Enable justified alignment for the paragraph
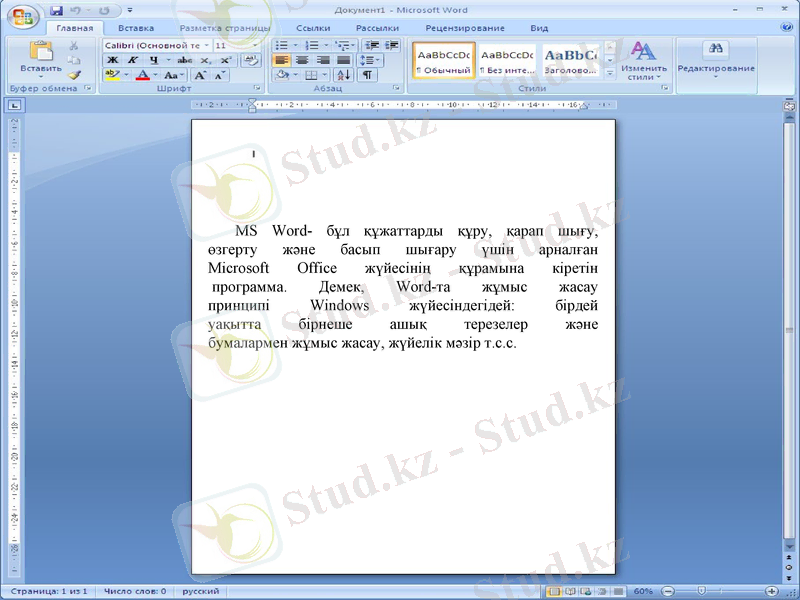 (x=341, y=60)
